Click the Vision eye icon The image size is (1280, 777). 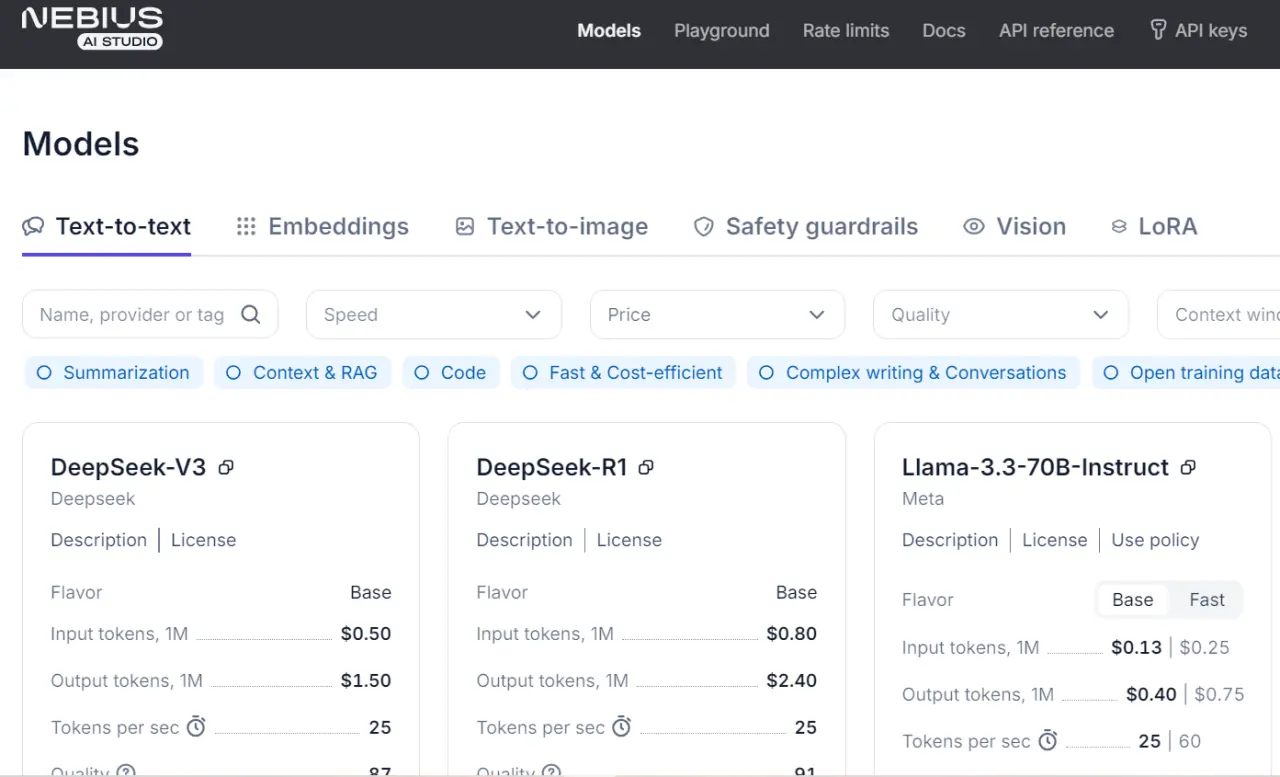[x=974, y=227]
